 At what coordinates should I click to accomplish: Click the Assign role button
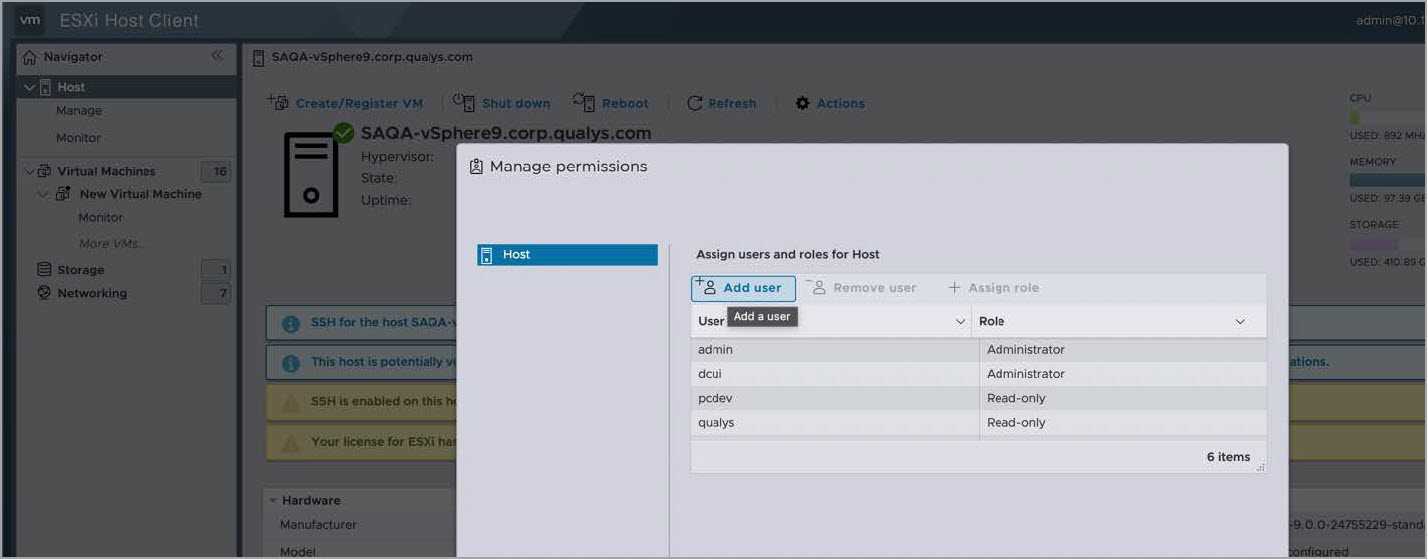[994, 288]
